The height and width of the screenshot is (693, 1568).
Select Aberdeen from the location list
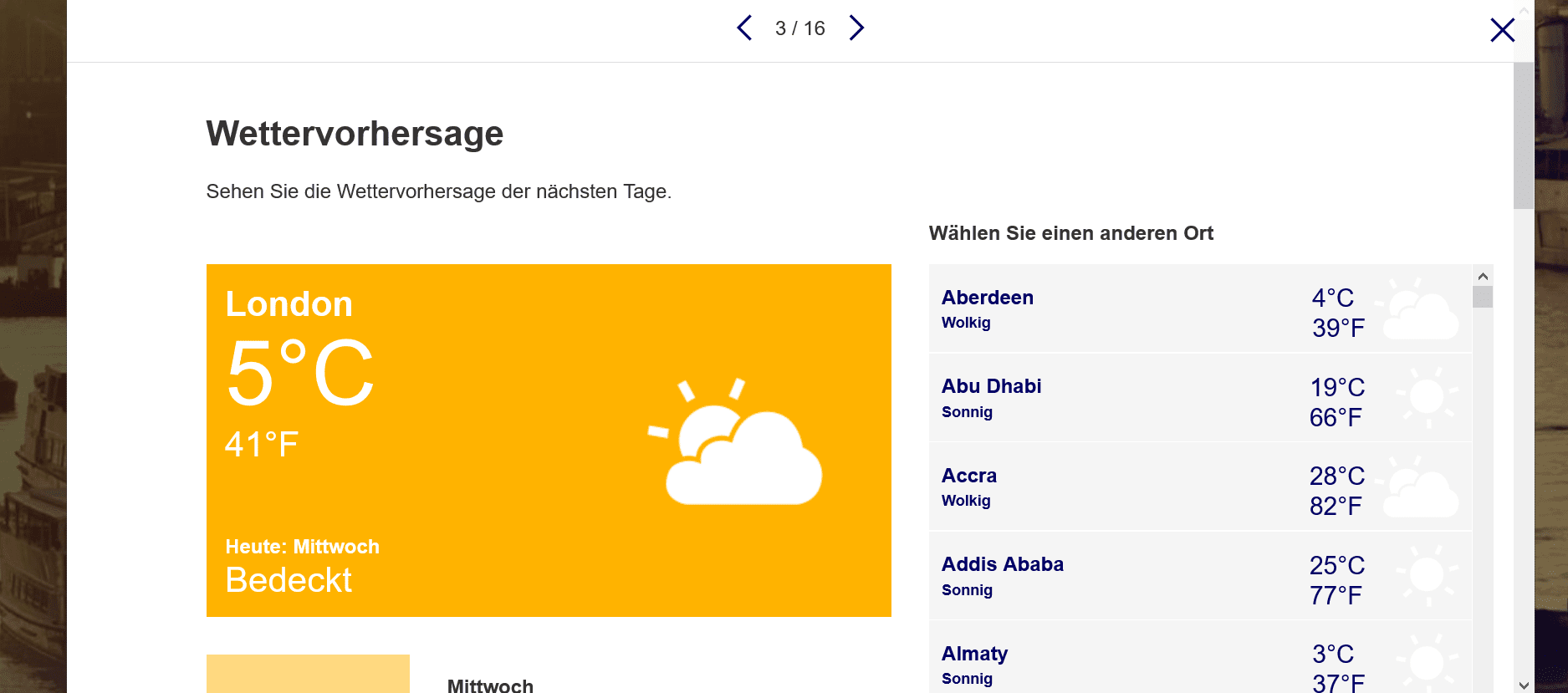(987, 298)
